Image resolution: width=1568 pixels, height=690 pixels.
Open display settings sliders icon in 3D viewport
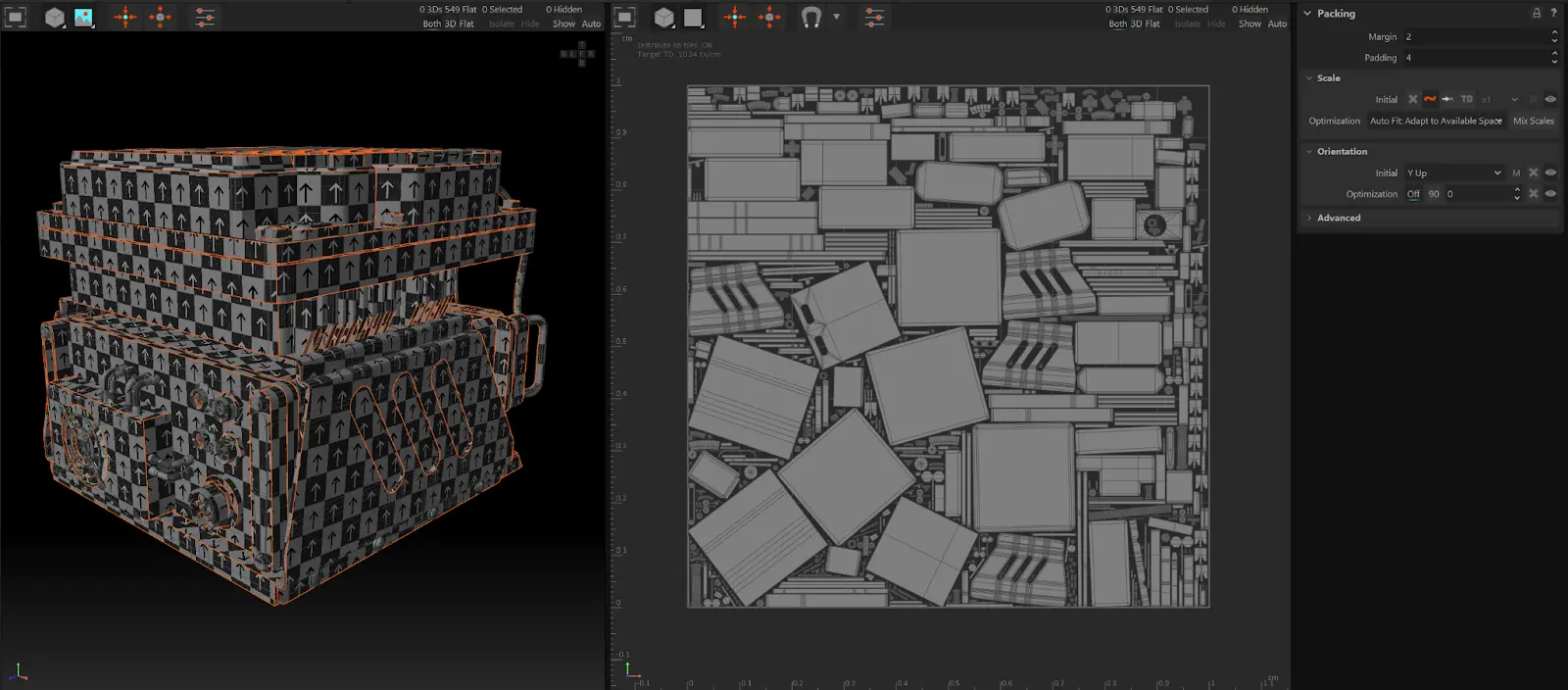point(205,17)
